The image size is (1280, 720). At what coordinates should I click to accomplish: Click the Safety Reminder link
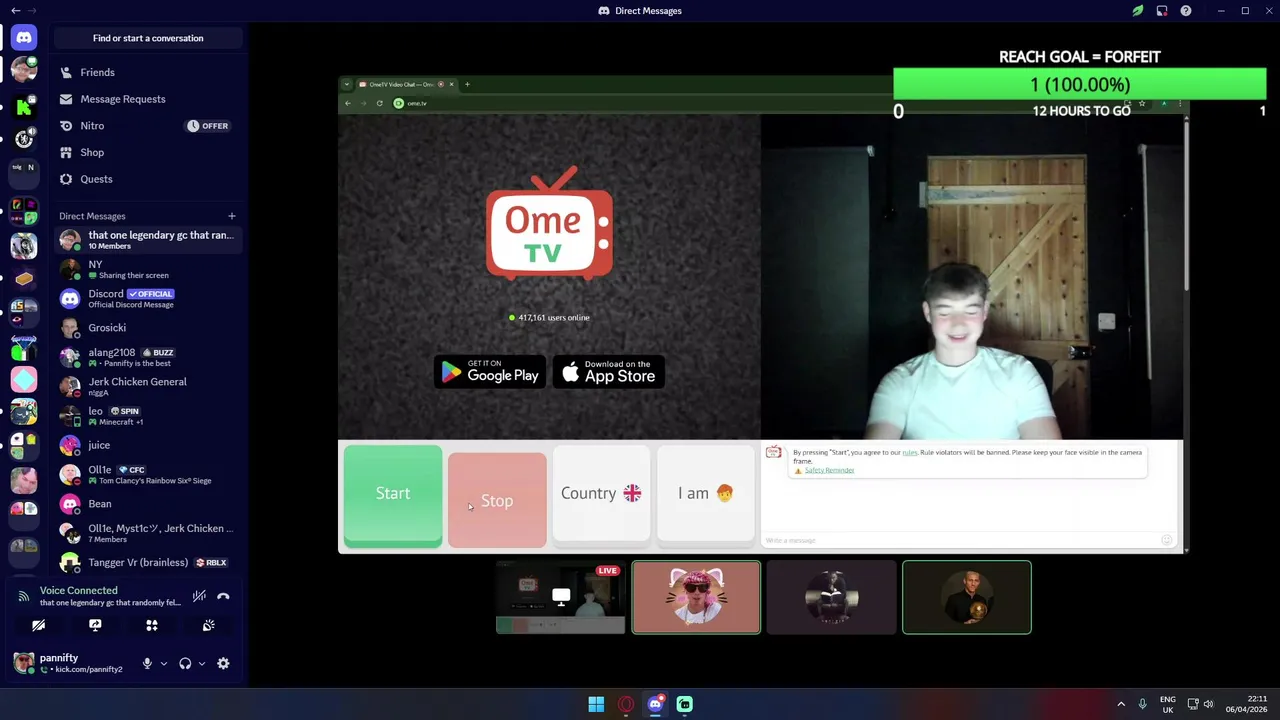829,470
